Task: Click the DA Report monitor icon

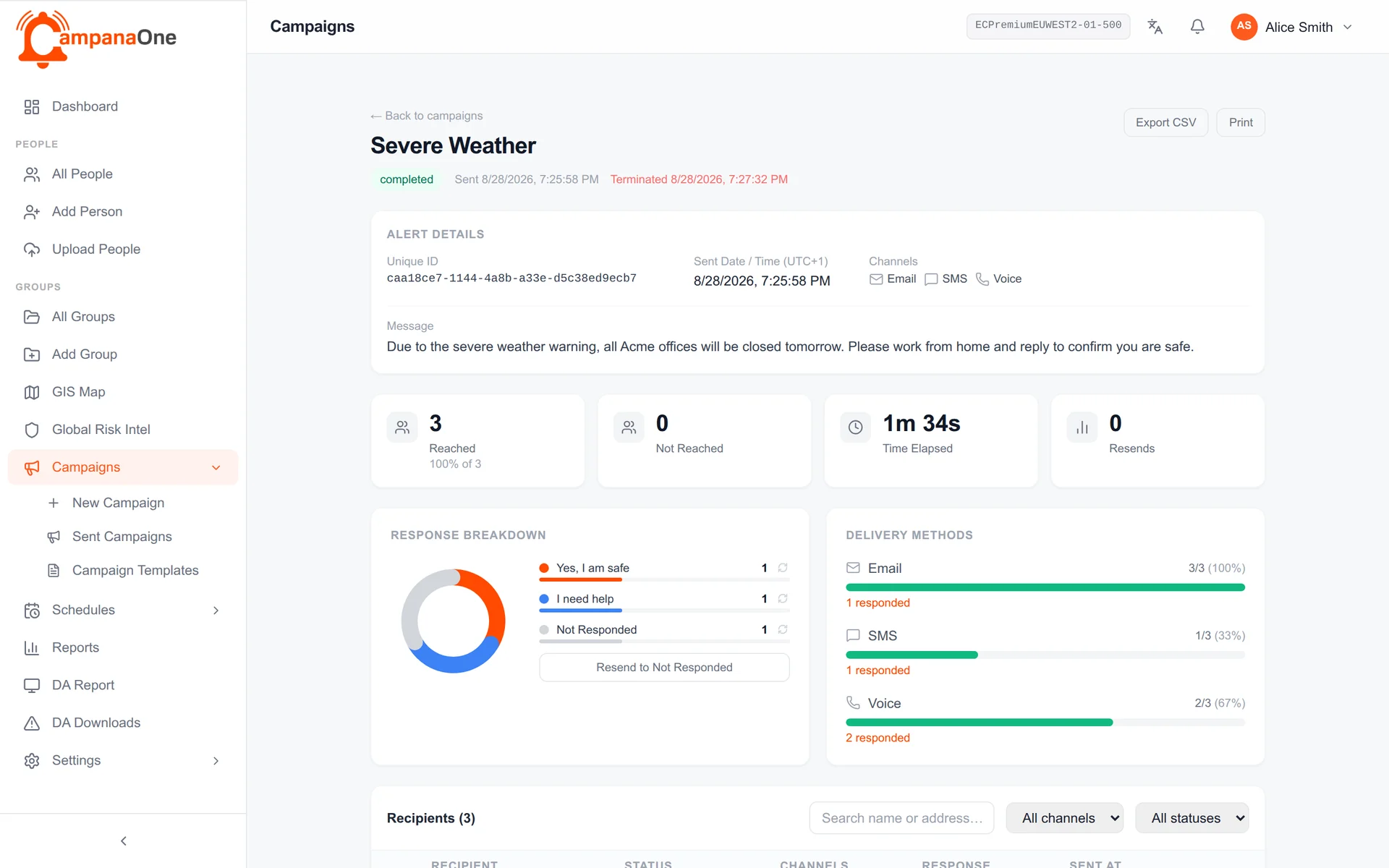Action: tap(32, 686)
